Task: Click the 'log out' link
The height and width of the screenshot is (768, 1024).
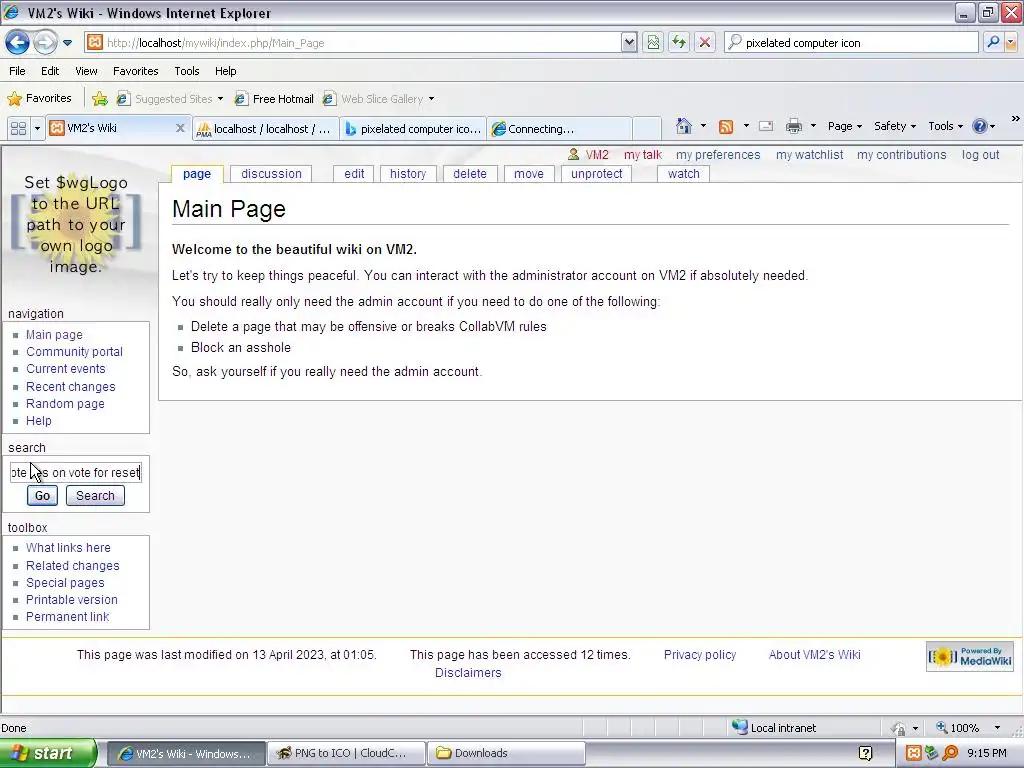Action: [x=980, y=155]
